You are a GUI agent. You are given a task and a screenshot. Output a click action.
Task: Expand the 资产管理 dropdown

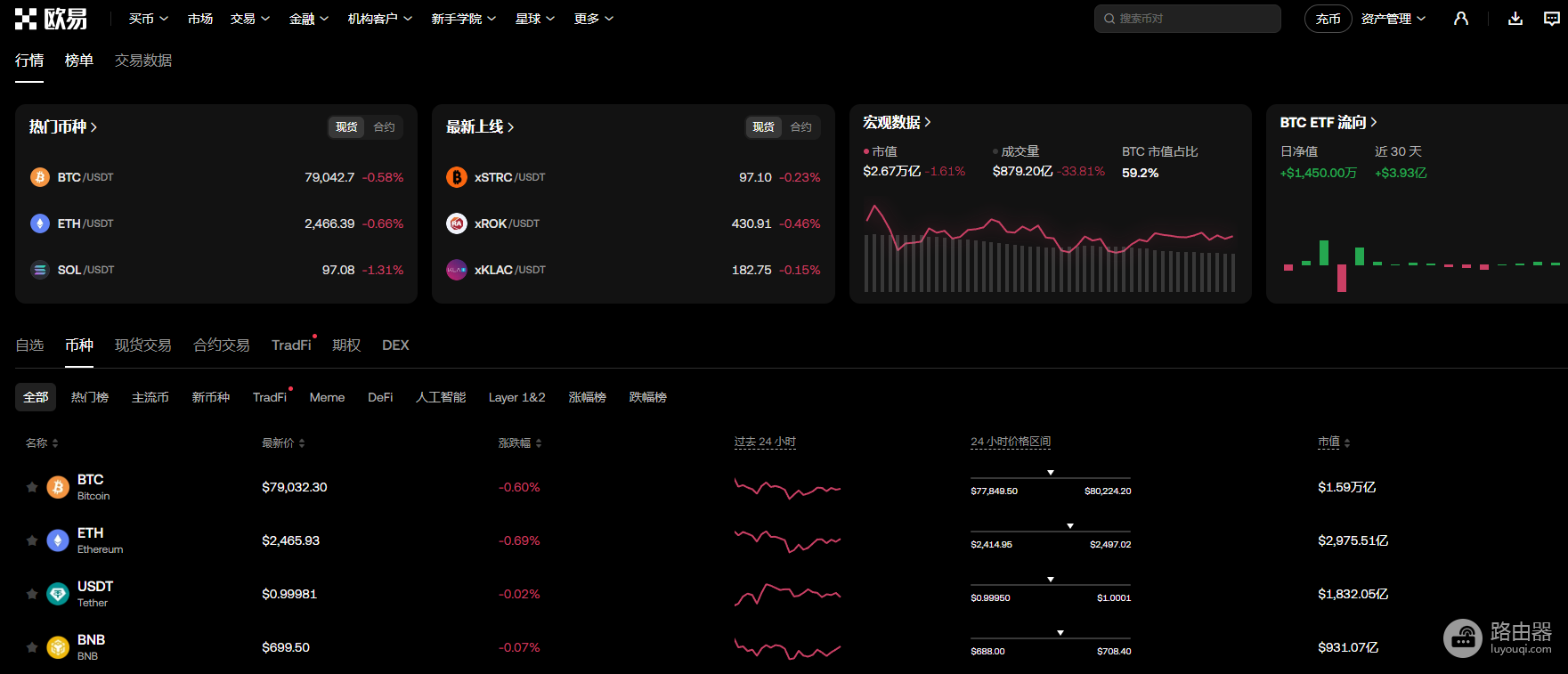pos(1393,19)
